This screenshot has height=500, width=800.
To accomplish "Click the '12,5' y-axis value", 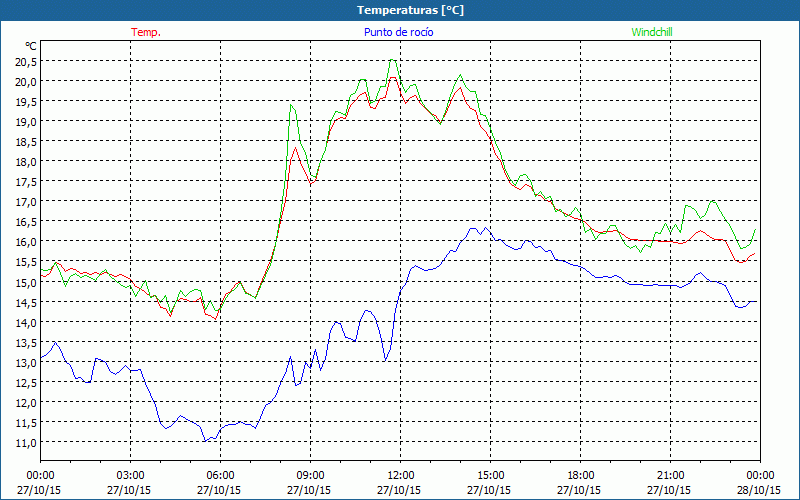I will click(26, 383).
